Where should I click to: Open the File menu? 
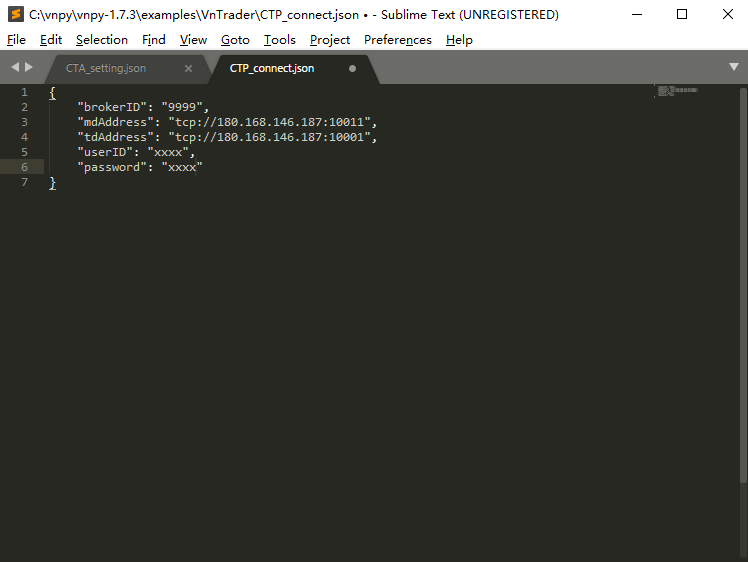16,40
